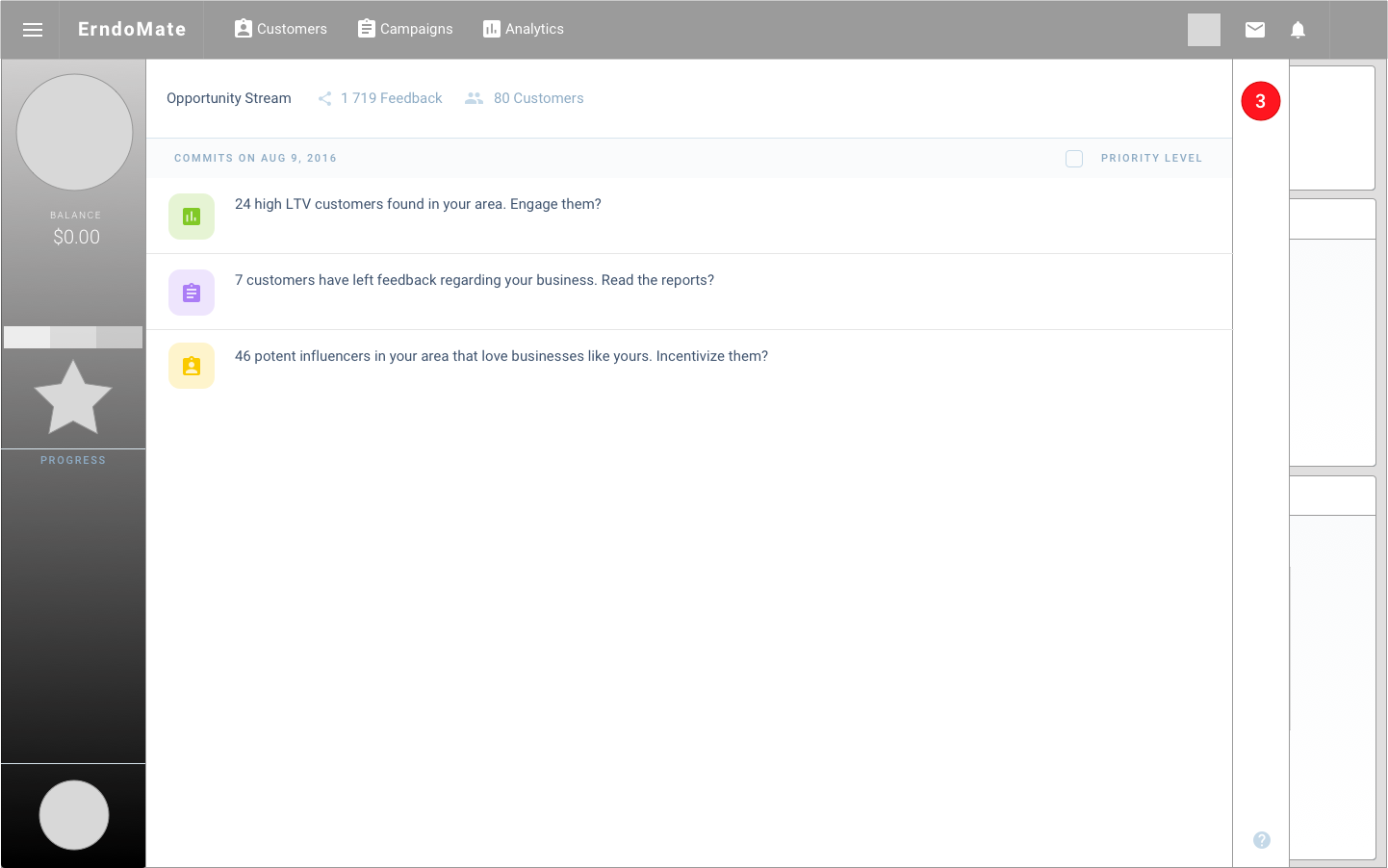The width and height of the screenshot is (1388, 868).
Task: Click the yellow influencer badge icon
Action: 192,366
